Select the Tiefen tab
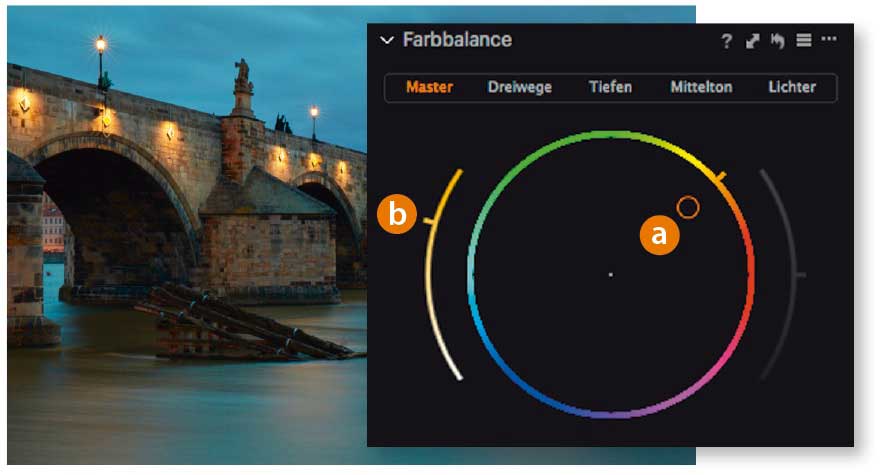 click(x=610, y=87)
